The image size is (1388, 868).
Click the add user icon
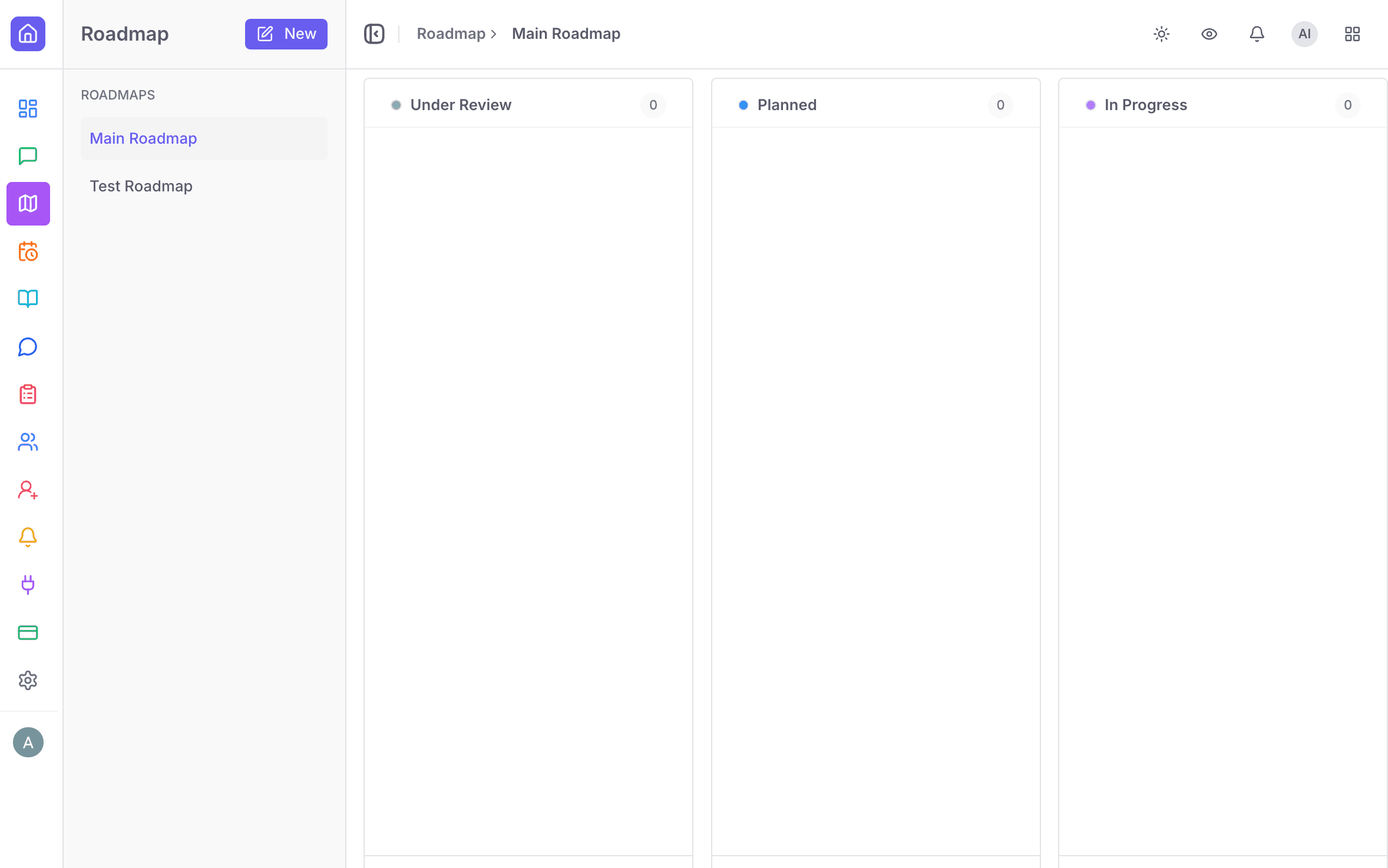[28, 489]
